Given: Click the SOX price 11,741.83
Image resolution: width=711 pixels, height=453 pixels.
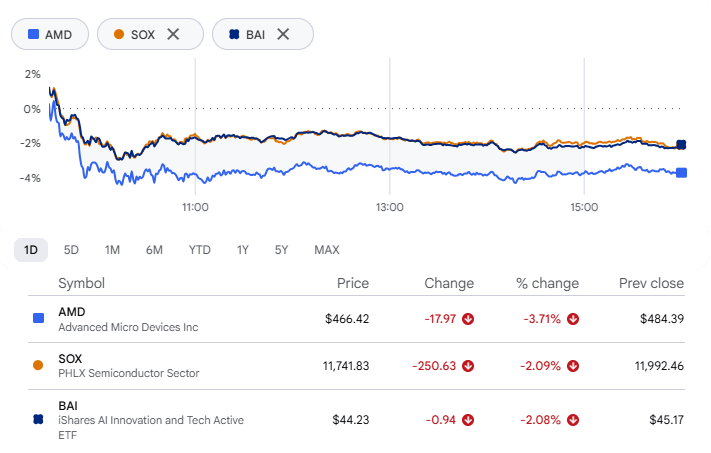Looking at the screenshot, I should (346, 366).
